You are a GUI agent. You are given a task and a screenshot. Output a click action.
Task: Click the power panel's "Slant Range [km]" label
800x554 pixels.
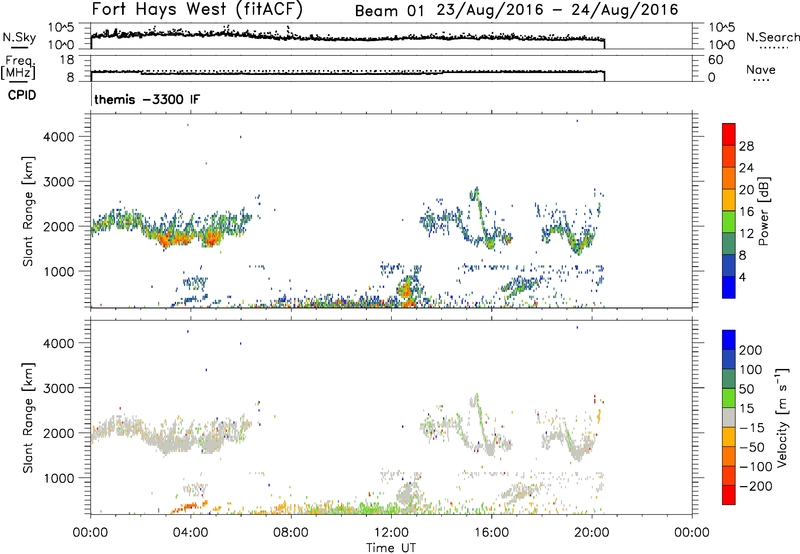click(x=28, y=211)
